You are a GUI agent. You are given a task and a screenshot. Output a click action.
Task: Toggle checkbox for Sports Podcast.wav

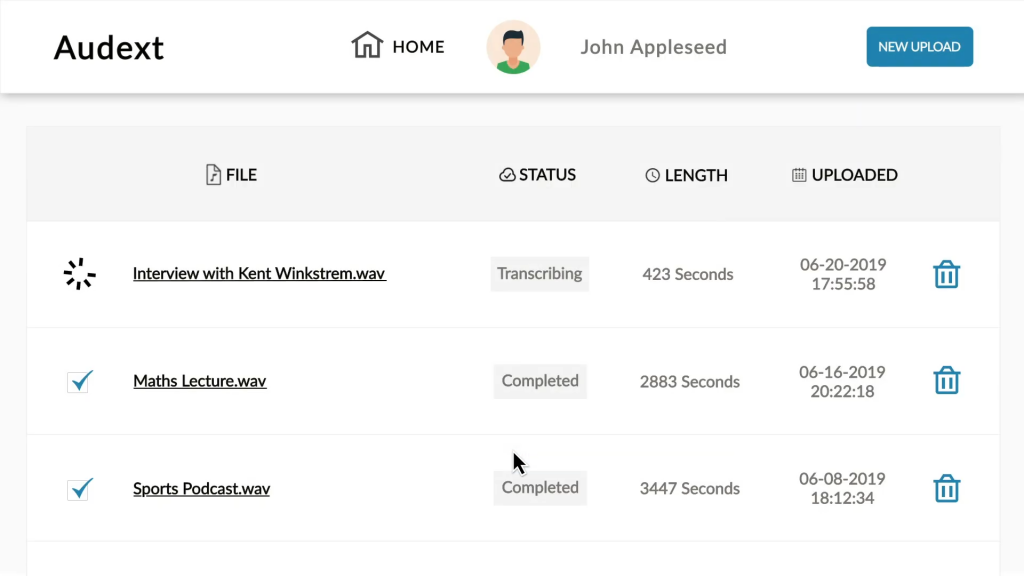click(80, 489)
